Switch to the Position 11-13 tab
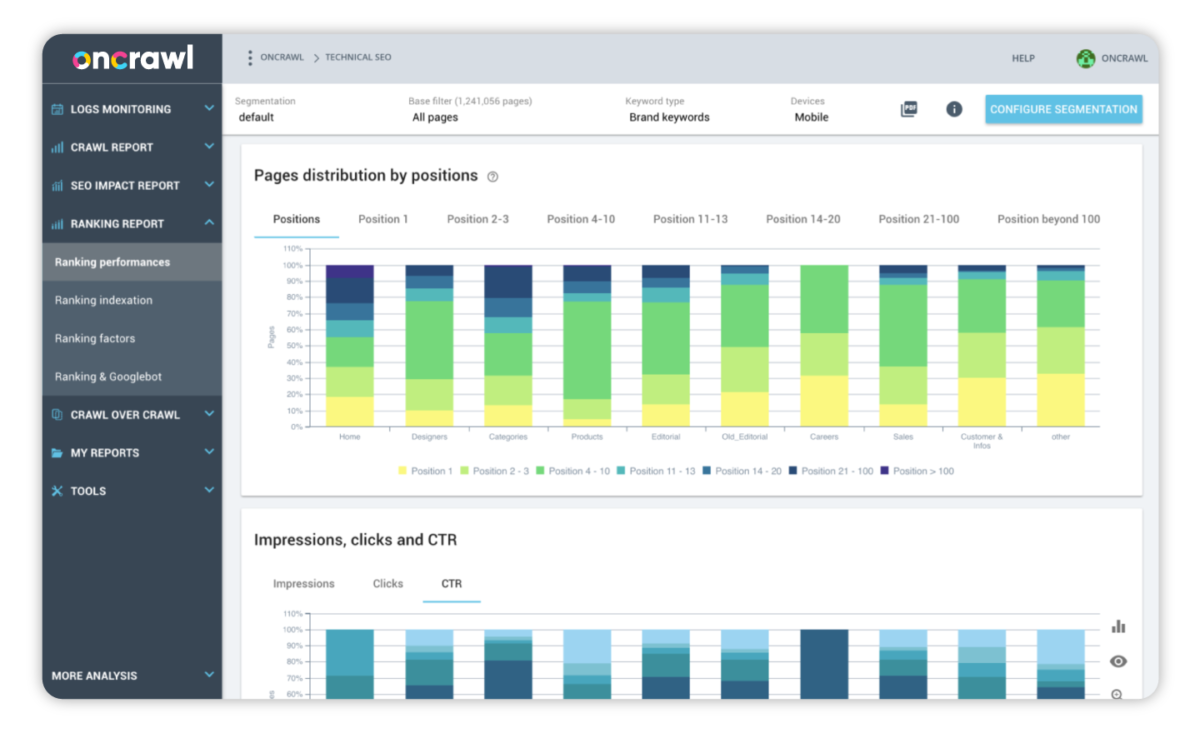The width and height of the screenshot is (1200, 733). 691,219
